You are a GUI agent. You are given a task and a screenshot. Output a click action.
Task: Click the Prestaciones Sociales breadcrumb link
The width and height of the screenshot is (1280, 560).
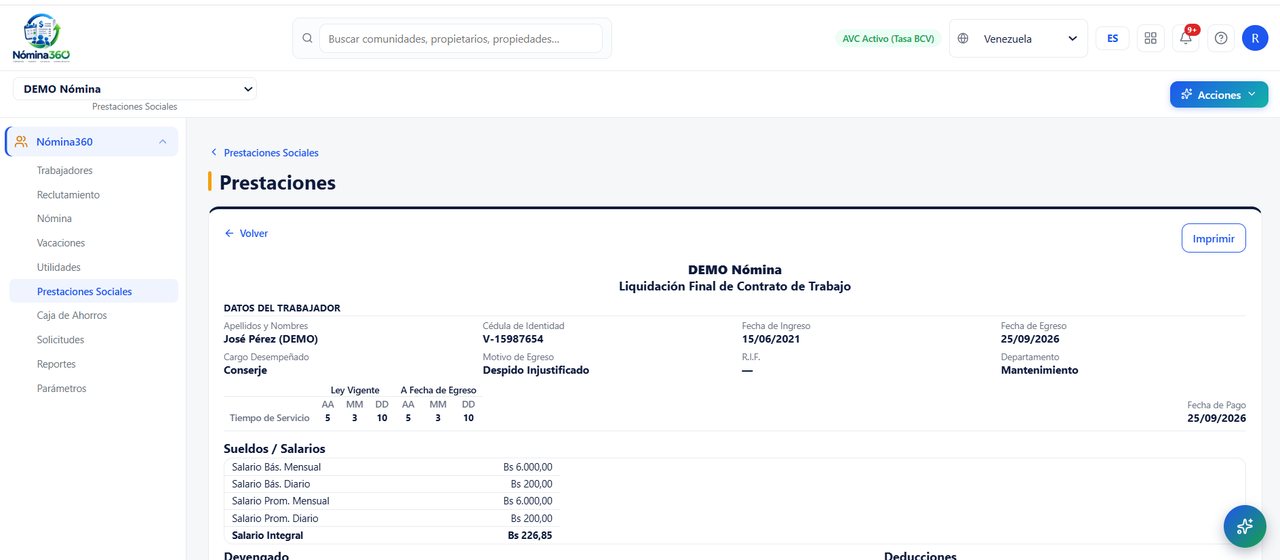coord(271,153)
